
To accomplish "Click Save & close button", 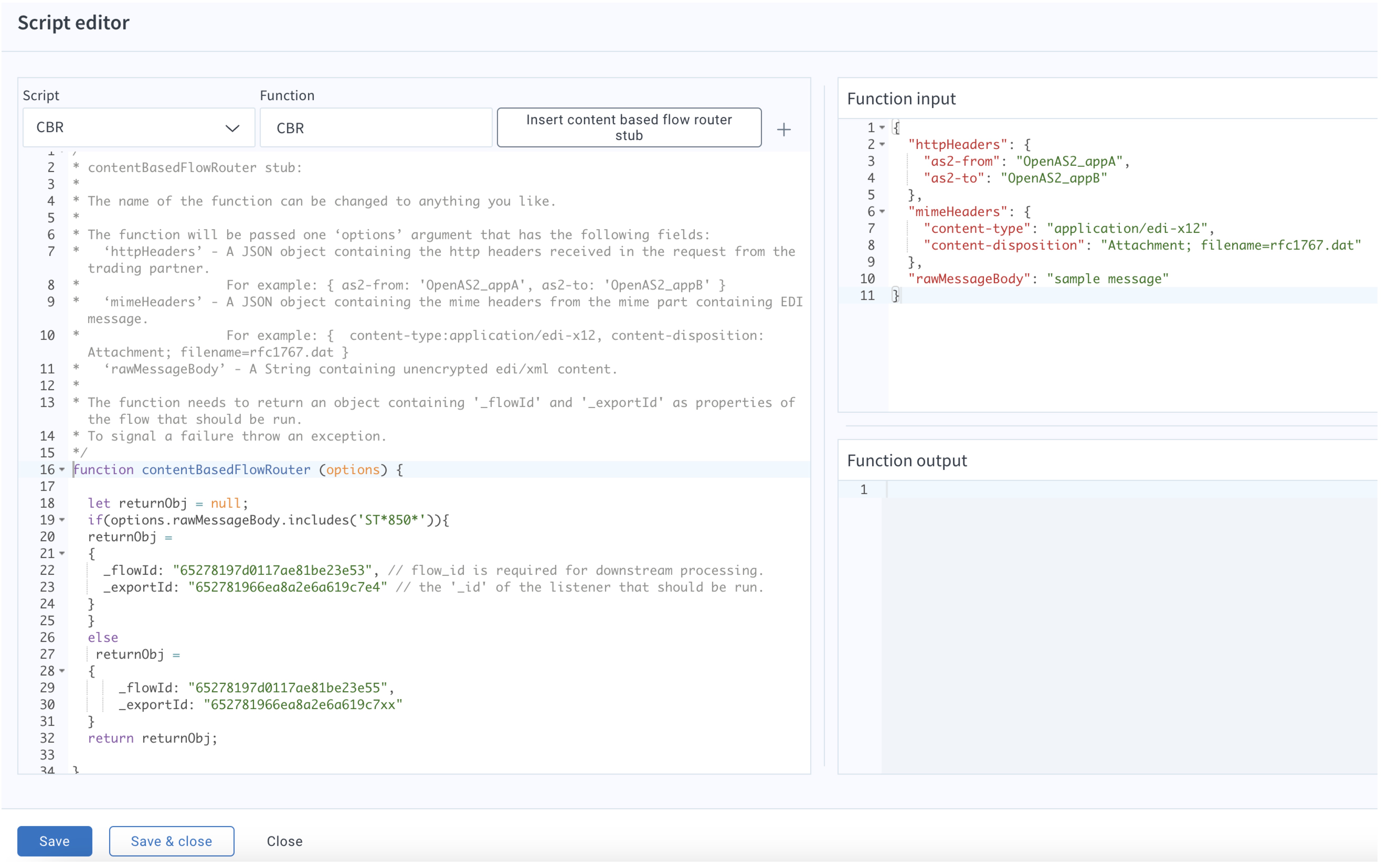I will 171,840.
